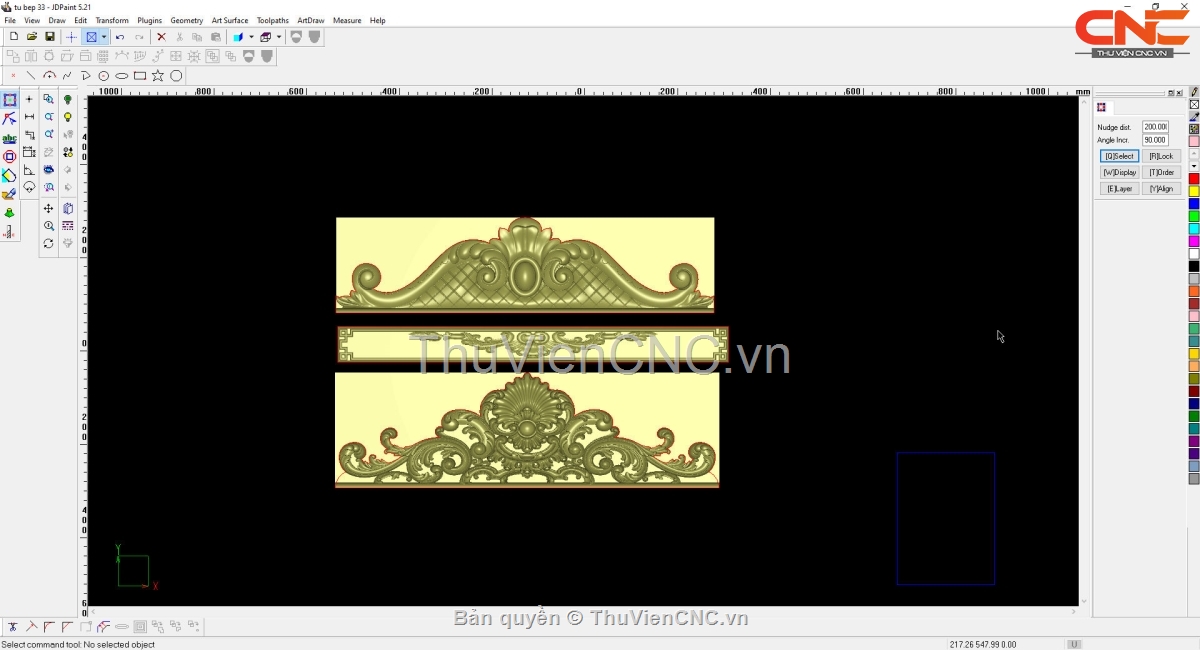Viewport: 1200px width, 650px height.
Task: Click the Nudge dist. input field
Action: click(1155, 127)
